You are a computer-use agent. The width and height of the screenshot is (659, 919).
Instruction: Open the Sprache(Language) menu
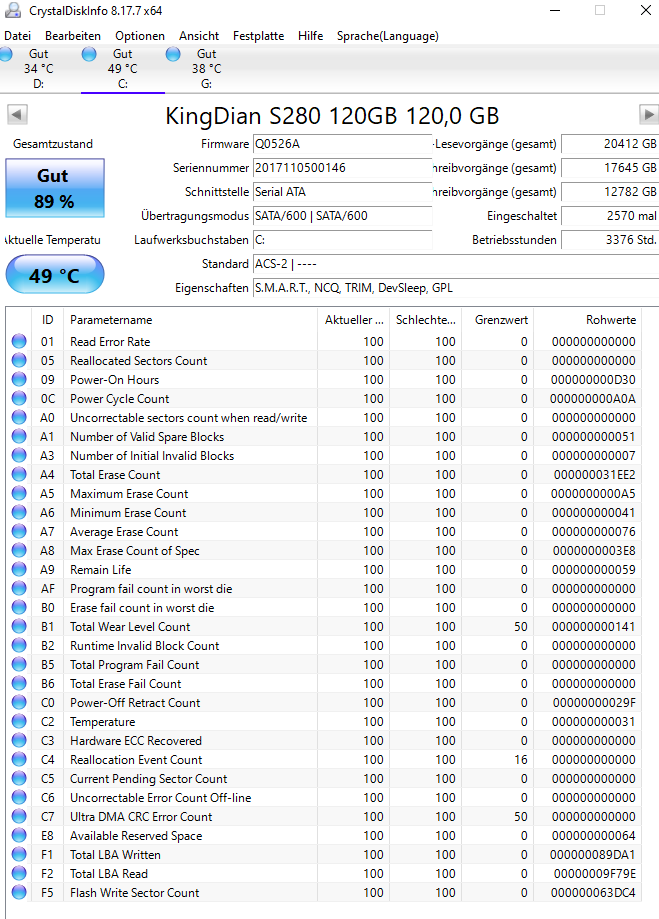click(x=388, y=36)
